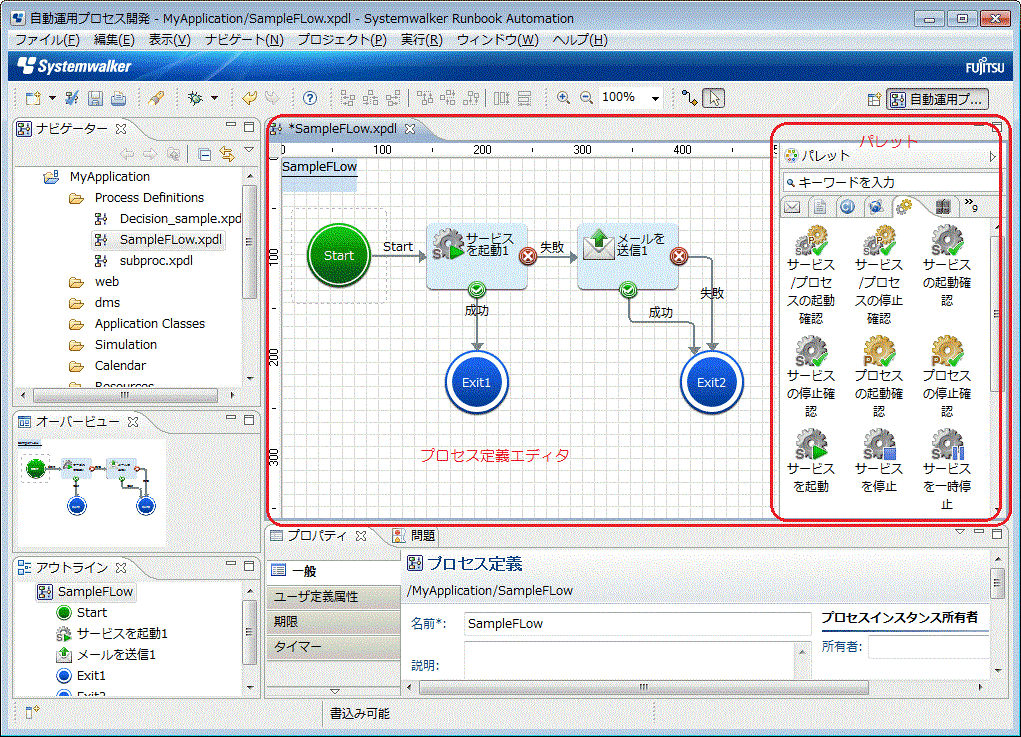
Task: Pick プロセスの停止確認 palette item
Action: [947, 376]
